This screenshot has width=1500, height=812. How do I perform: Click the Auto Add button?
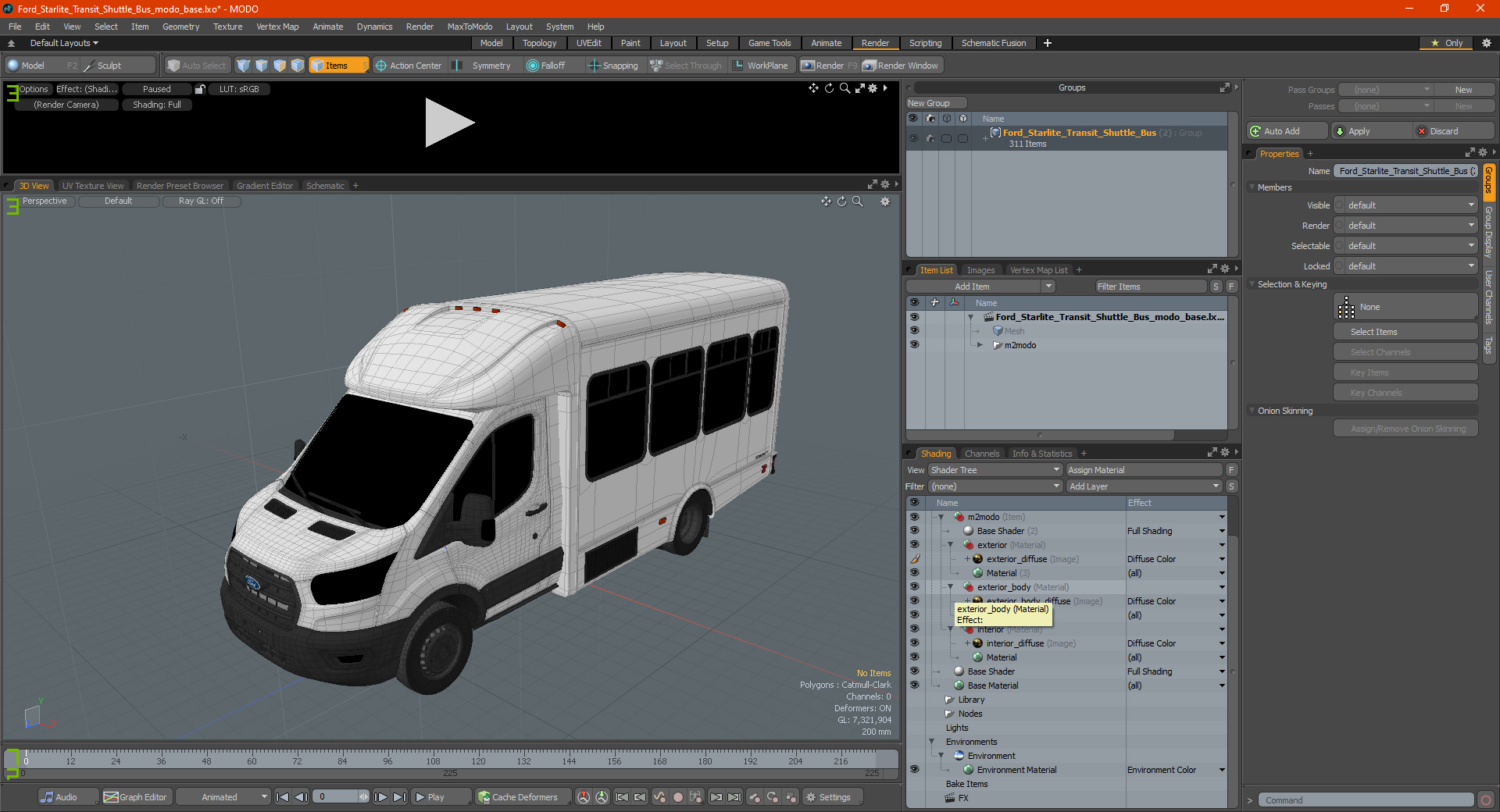coord(1287,131)
